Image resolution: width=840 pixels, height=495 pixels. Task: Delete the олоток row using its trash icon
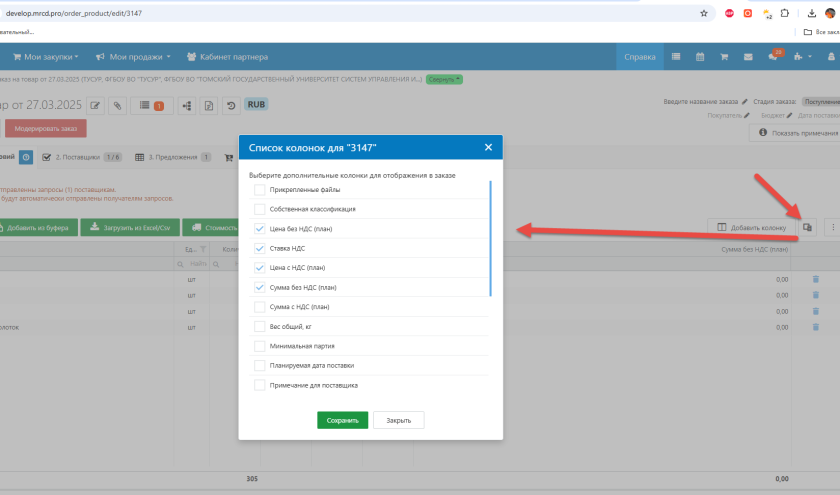coord(815,327)
